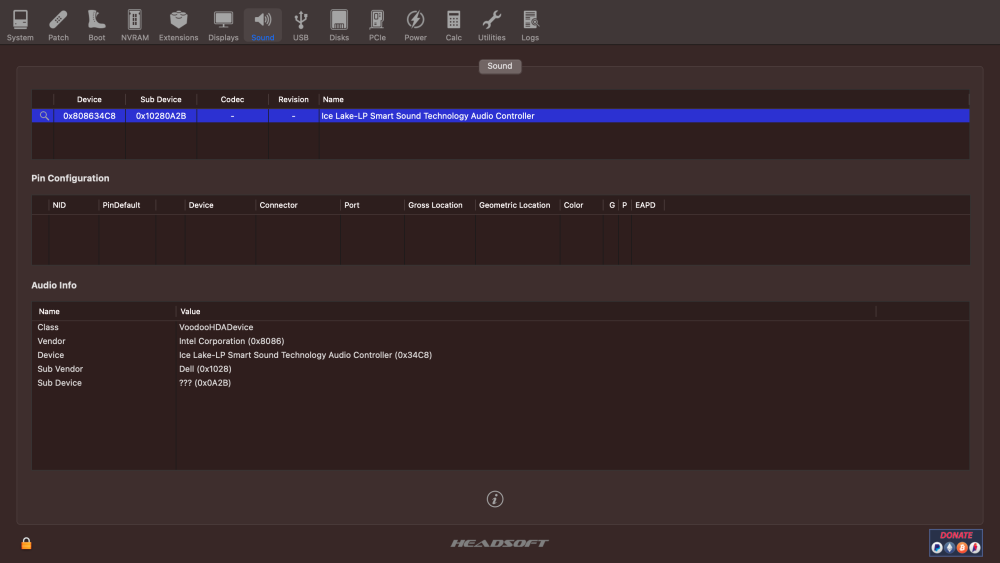Screen dimensions: 1000x563
Task: Open the Extensions section
Action: [179, 26]
